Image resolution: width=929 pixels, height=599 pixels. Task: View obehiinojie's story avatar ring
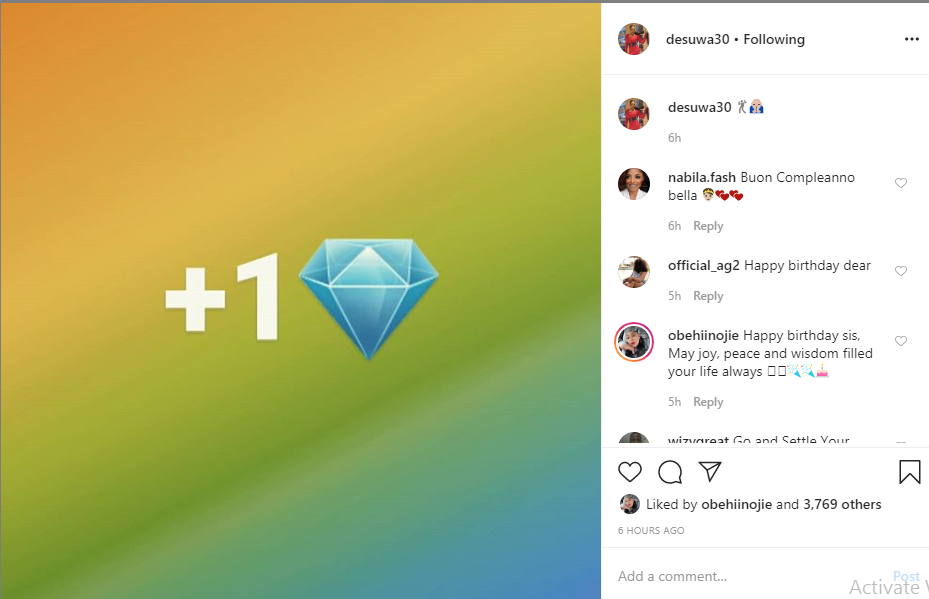click(x=634, y=342)
